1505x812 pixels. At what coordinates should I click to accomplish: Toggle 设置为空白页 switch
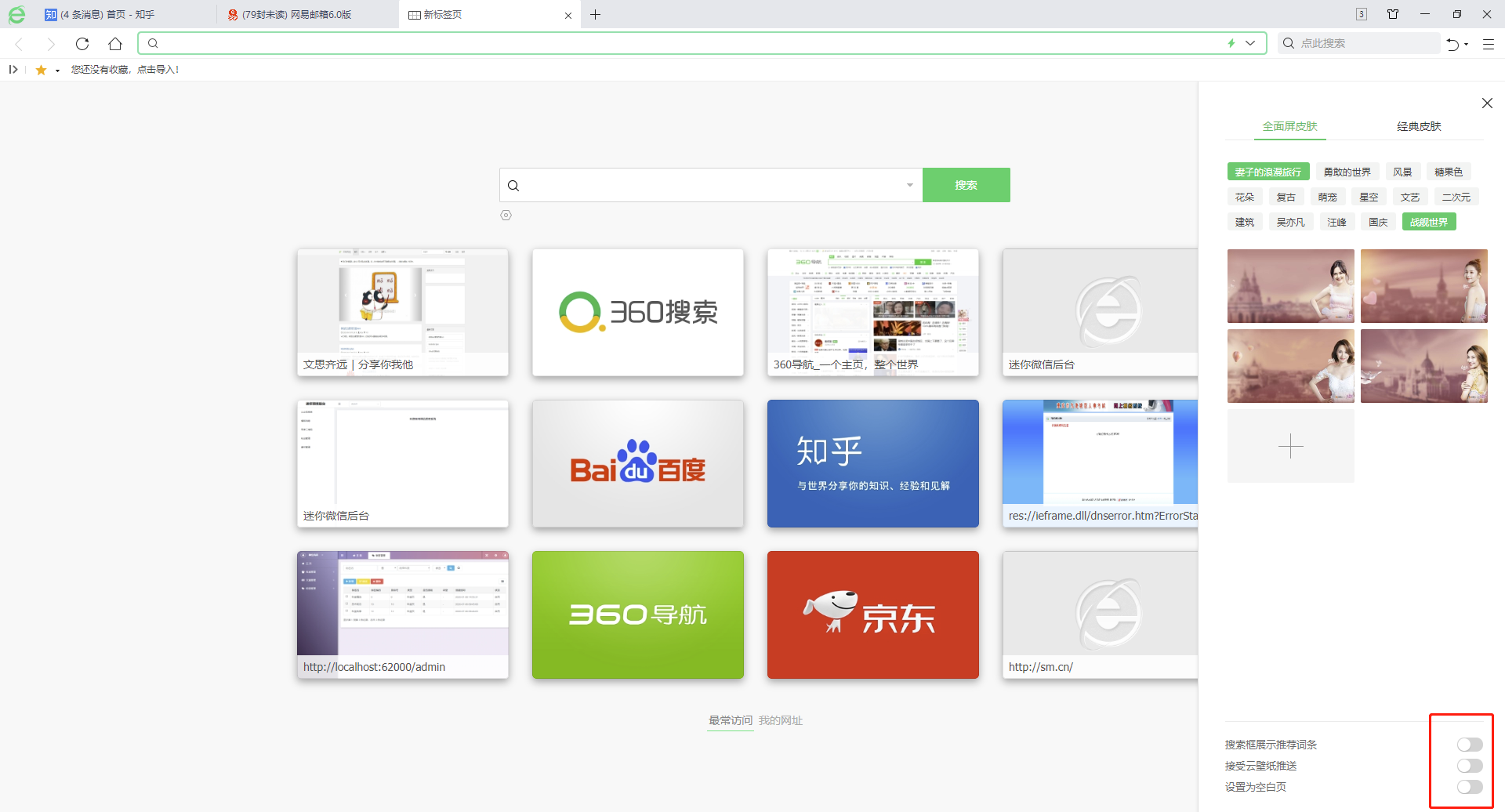pos(1470,787)
